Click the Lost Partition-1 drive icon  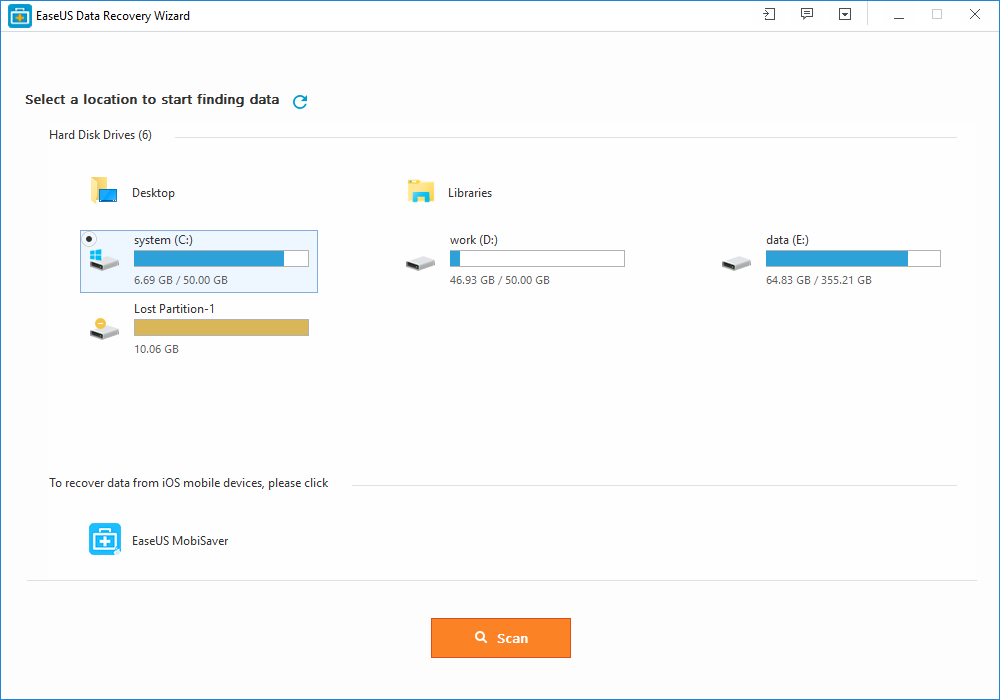[104, 329]
